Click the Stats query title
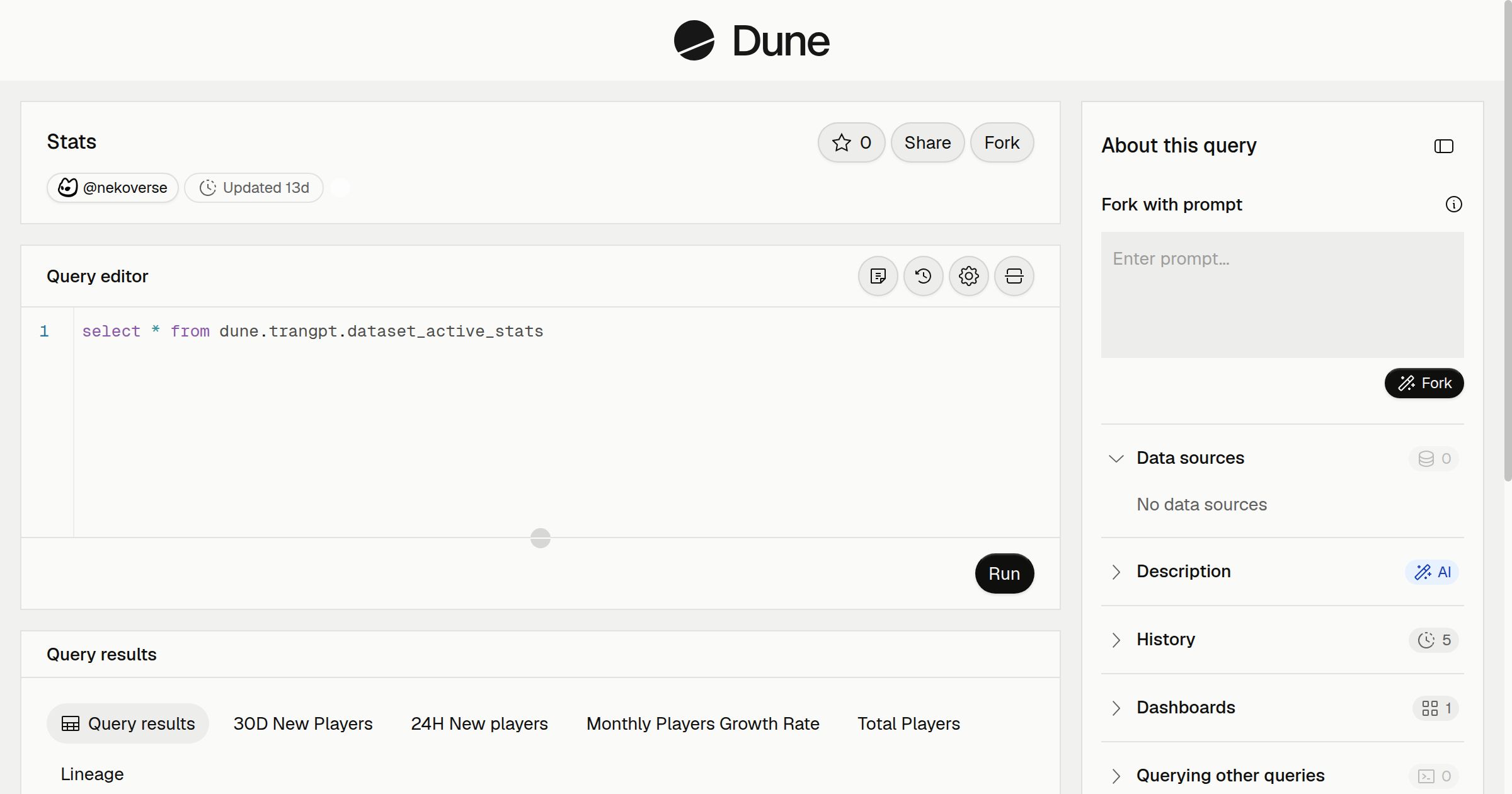 [71, 142]
